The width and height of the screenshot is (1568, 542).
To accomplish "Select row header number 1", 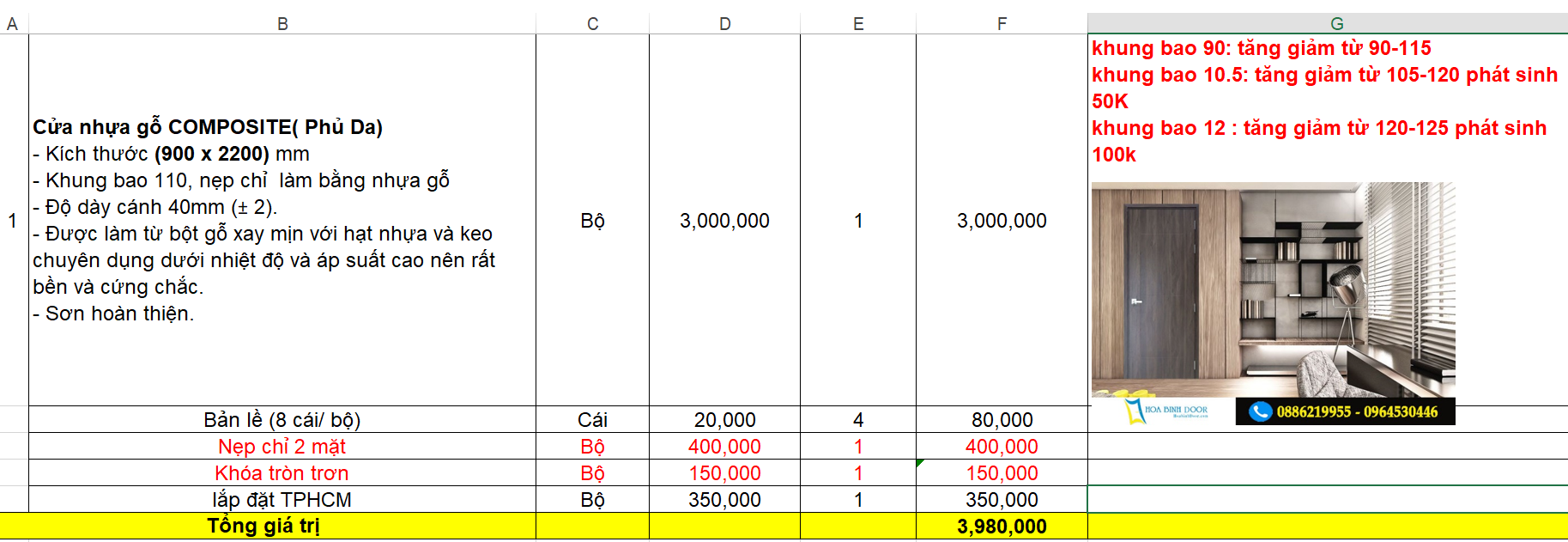I will pyautogui.click(x=13, y=221).
